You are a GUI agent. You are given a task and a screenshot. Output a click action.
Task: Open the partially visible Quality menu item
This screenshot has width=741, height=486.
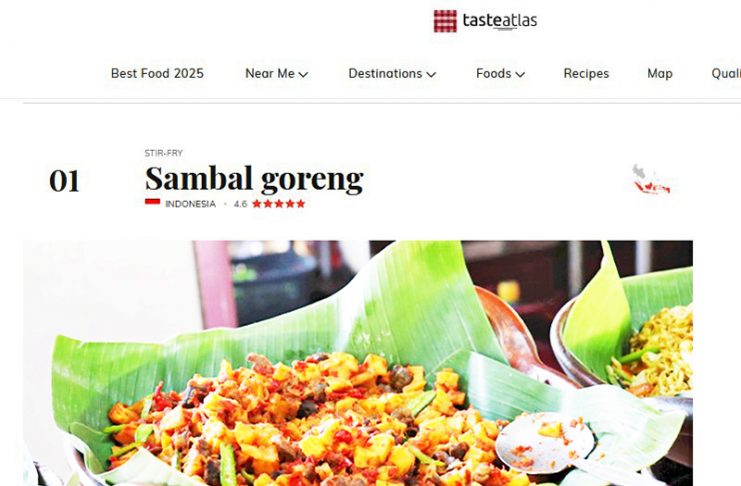tap(726, 74)
